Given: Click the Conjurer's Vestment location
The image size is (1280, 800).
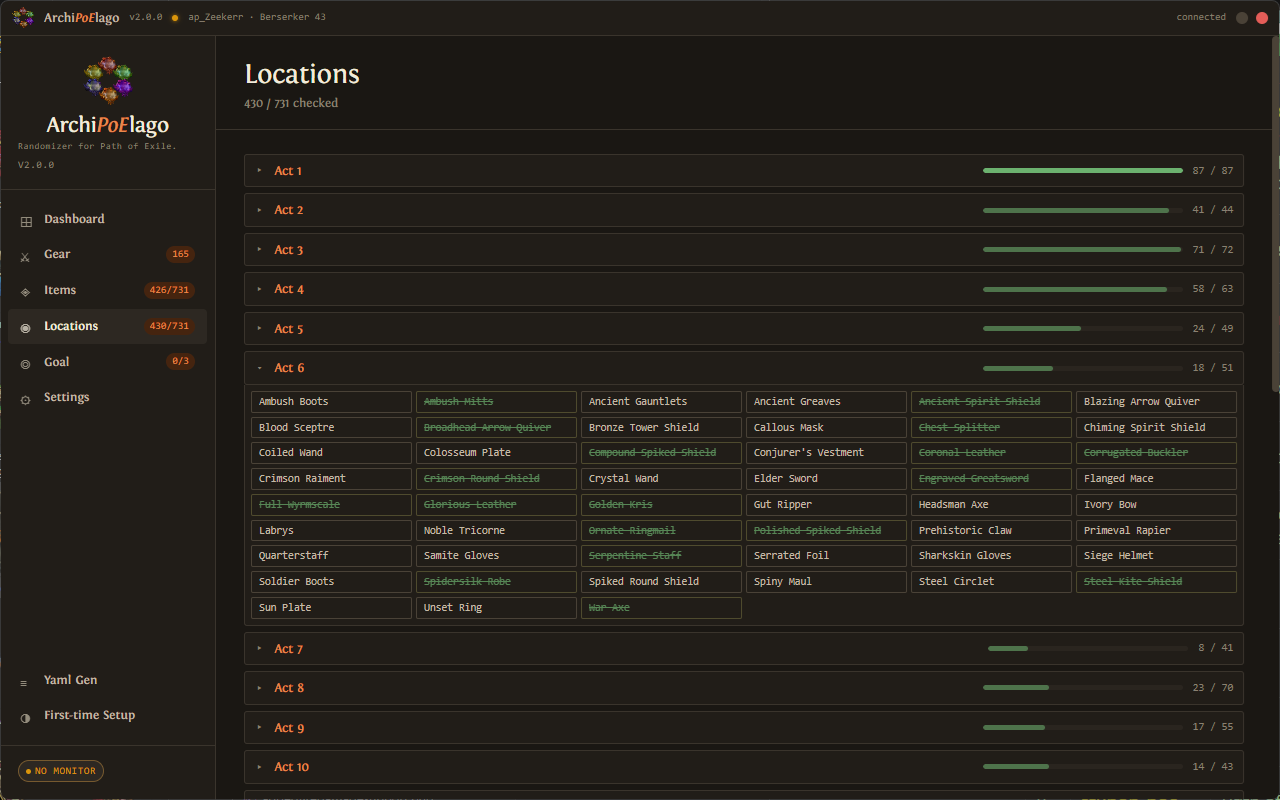Looking at the screenshot, I should (x=826, y=453).
